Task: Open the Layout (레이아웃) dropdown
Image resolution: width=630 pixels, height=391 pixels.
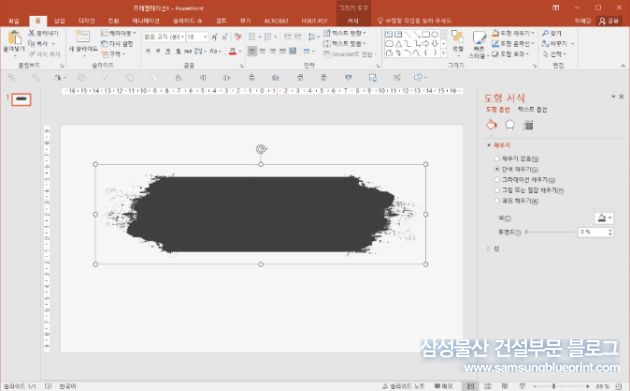Action: [119, 33]
